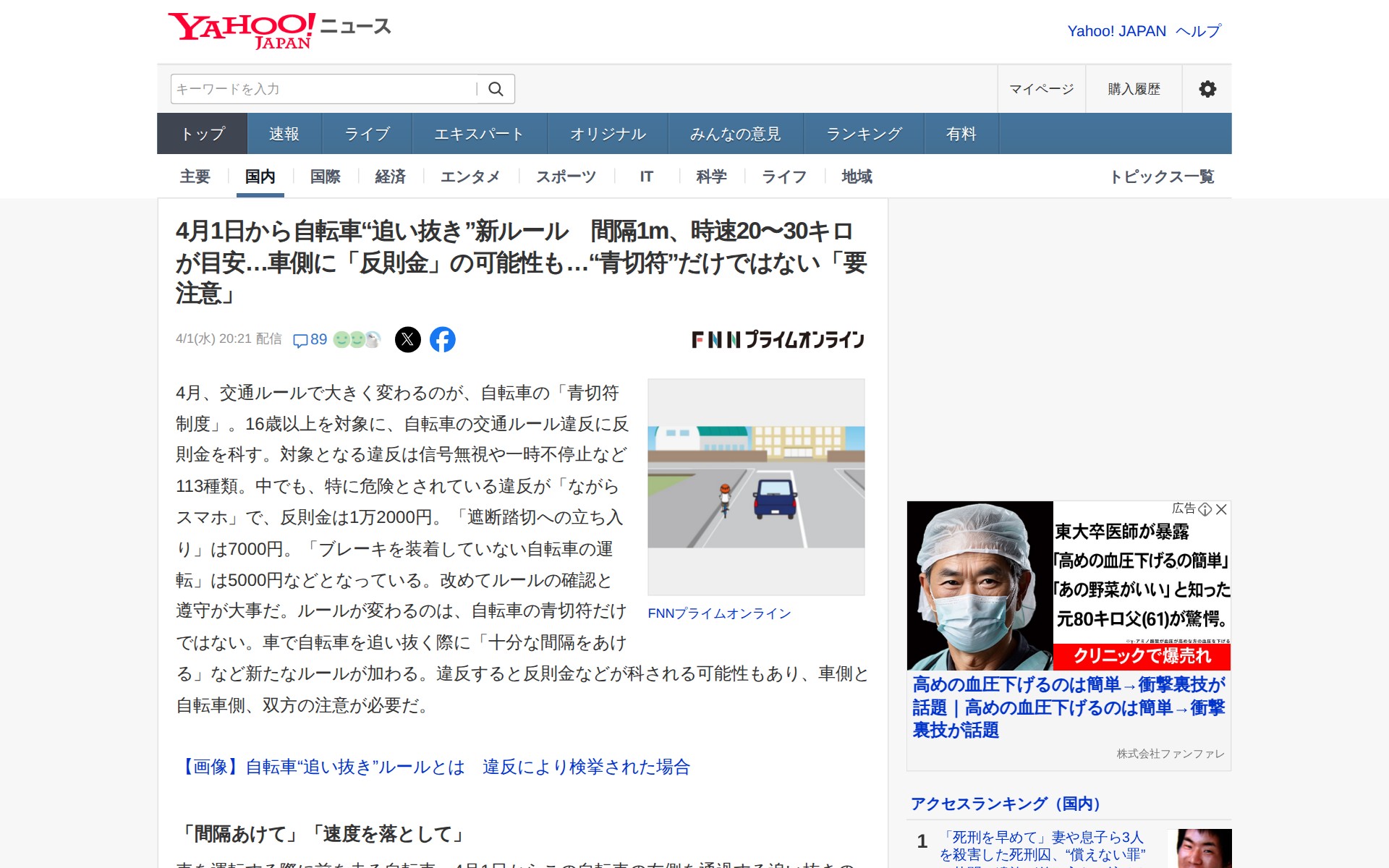Click the ad info icon
Viewport: 1389px width, 868px height.
coord(1205,509)
